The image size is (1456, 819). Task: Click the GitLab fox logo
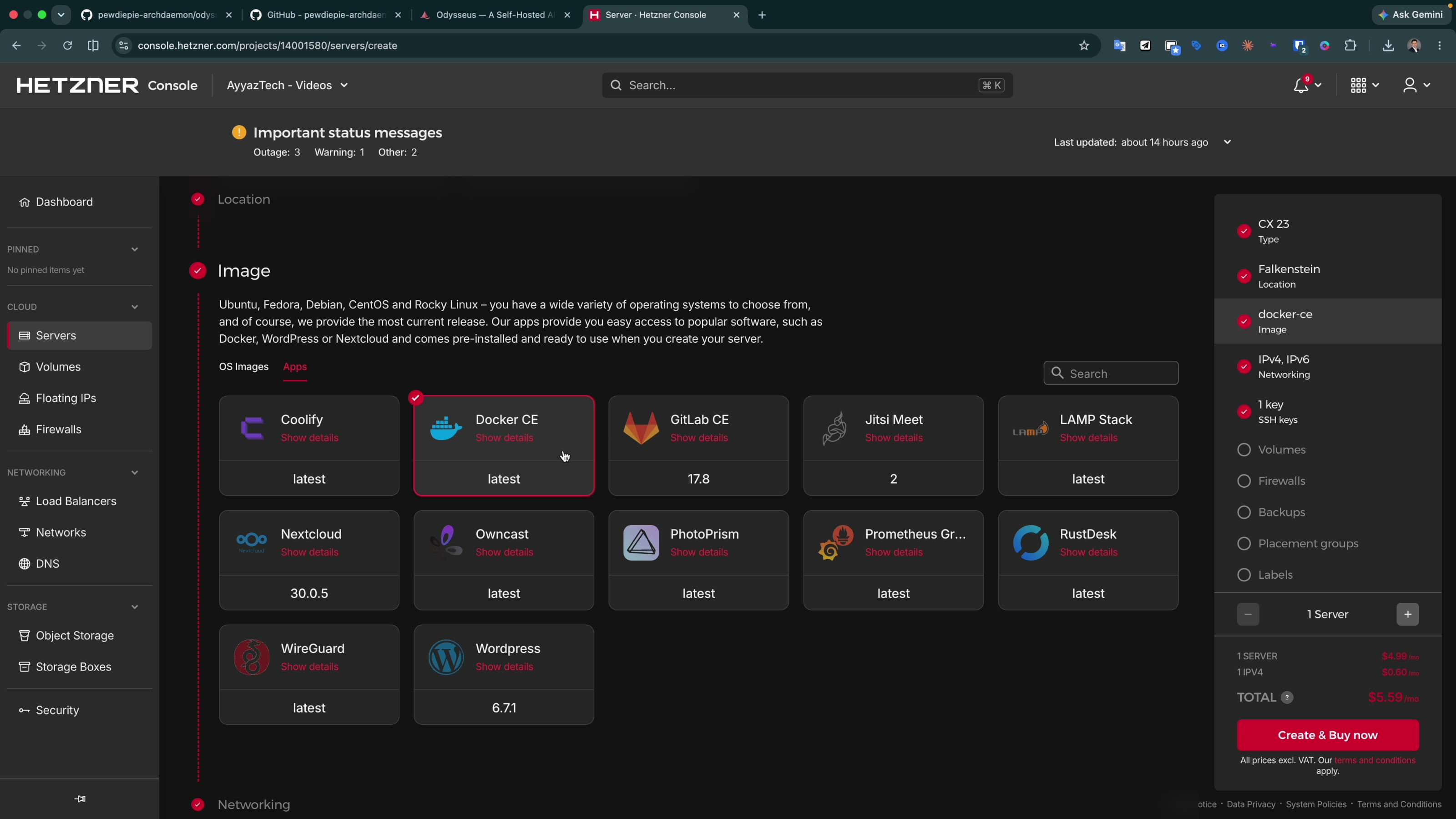641,428
